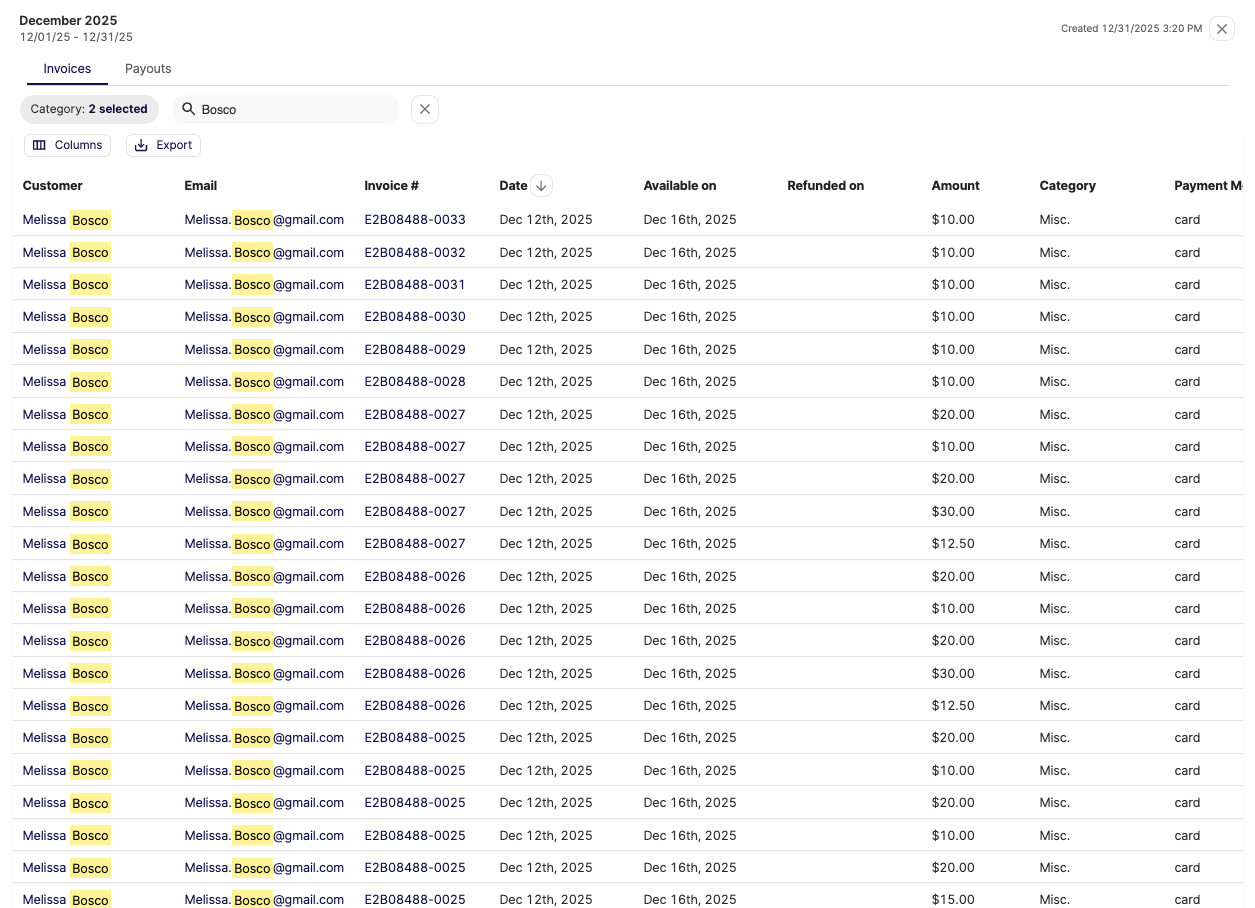Click the Invoice # column header
Image resolution: width=1255 pixels, height=908 pixels.
(391, 185)
